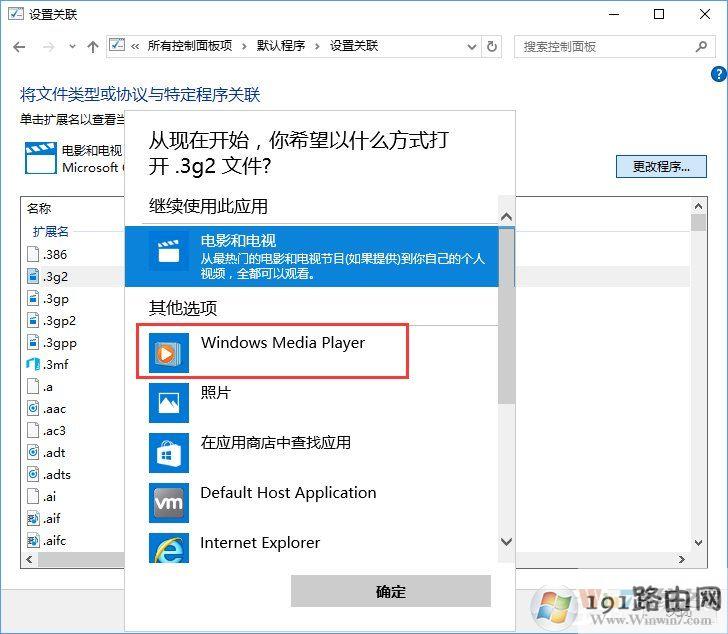Image resolution: width=728 pixels, height=634 pixels.
Task: Click the icon beside .aif
Action: [33, 518]
